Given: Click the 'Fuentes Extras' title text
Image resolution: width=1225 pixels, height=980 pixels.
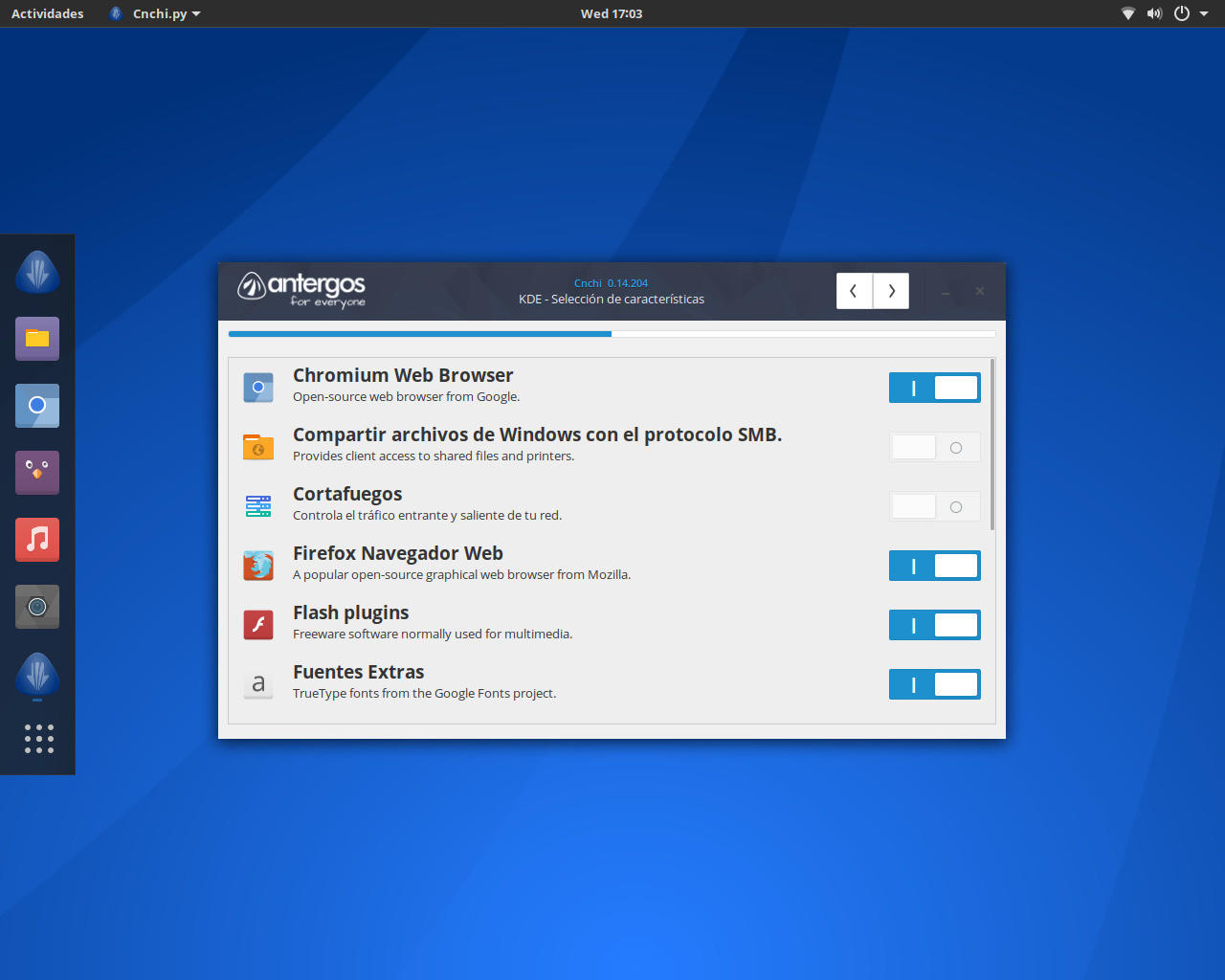Looking at the screenshot, I should click(359, 672).
